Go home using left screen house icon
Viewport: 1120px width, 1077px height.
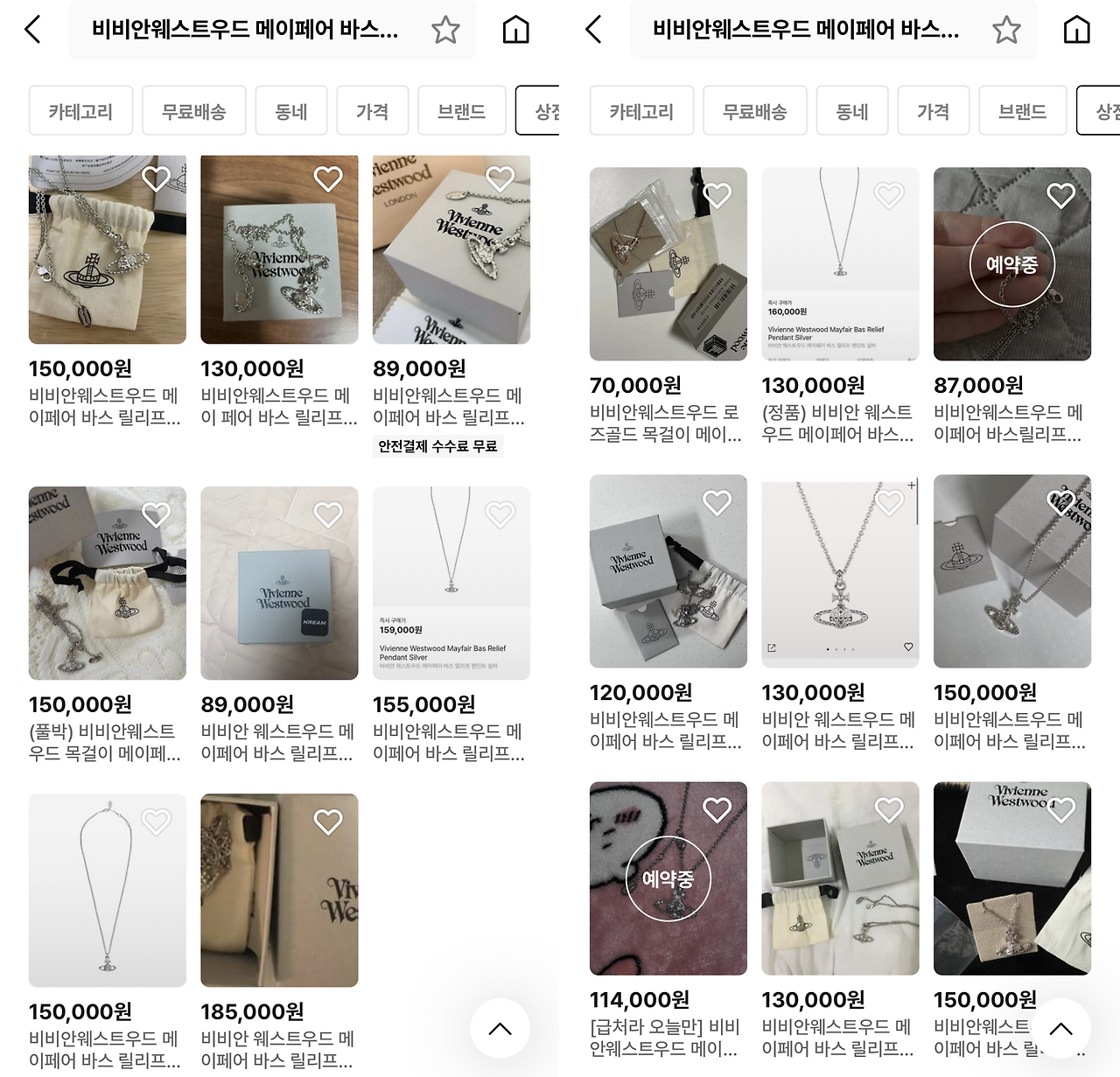click(x=516, y=30)
